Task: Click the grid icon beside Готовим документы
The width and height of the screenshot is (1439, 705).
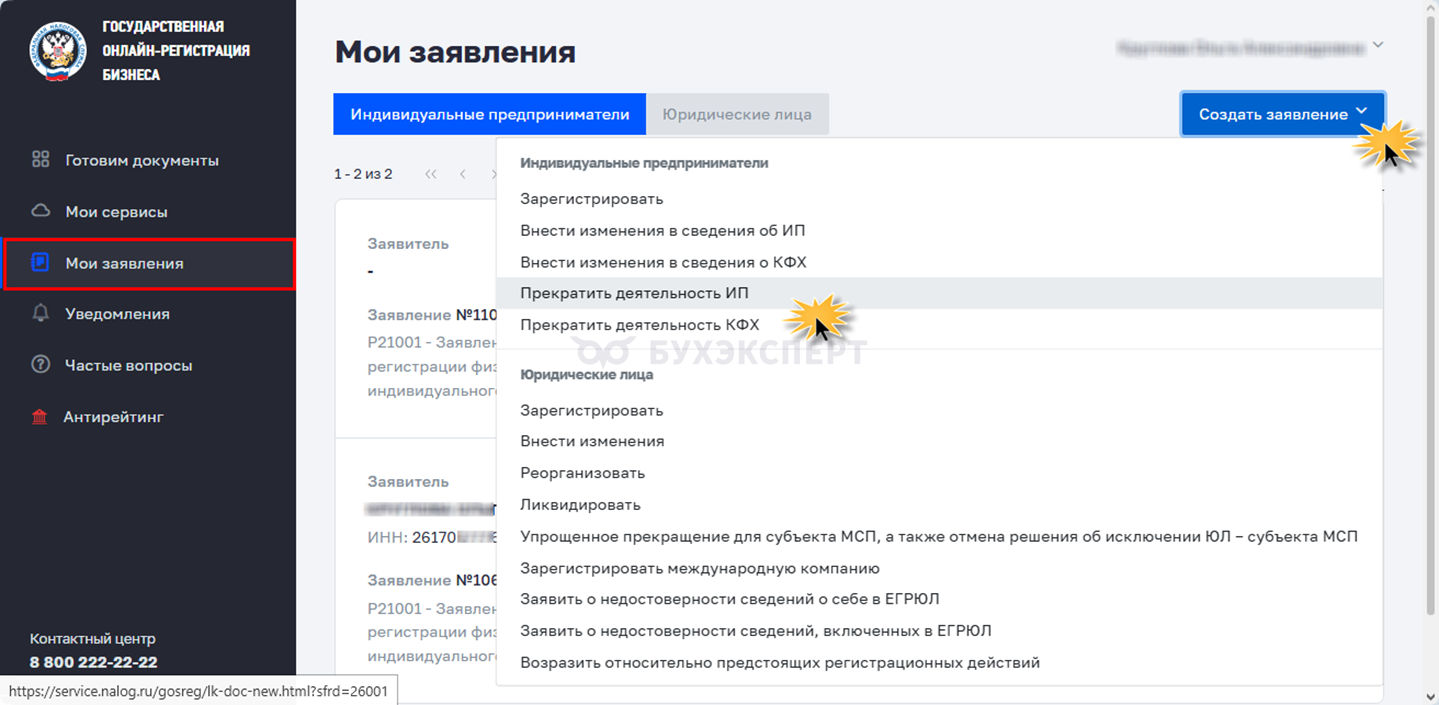Action: point(41,160)
